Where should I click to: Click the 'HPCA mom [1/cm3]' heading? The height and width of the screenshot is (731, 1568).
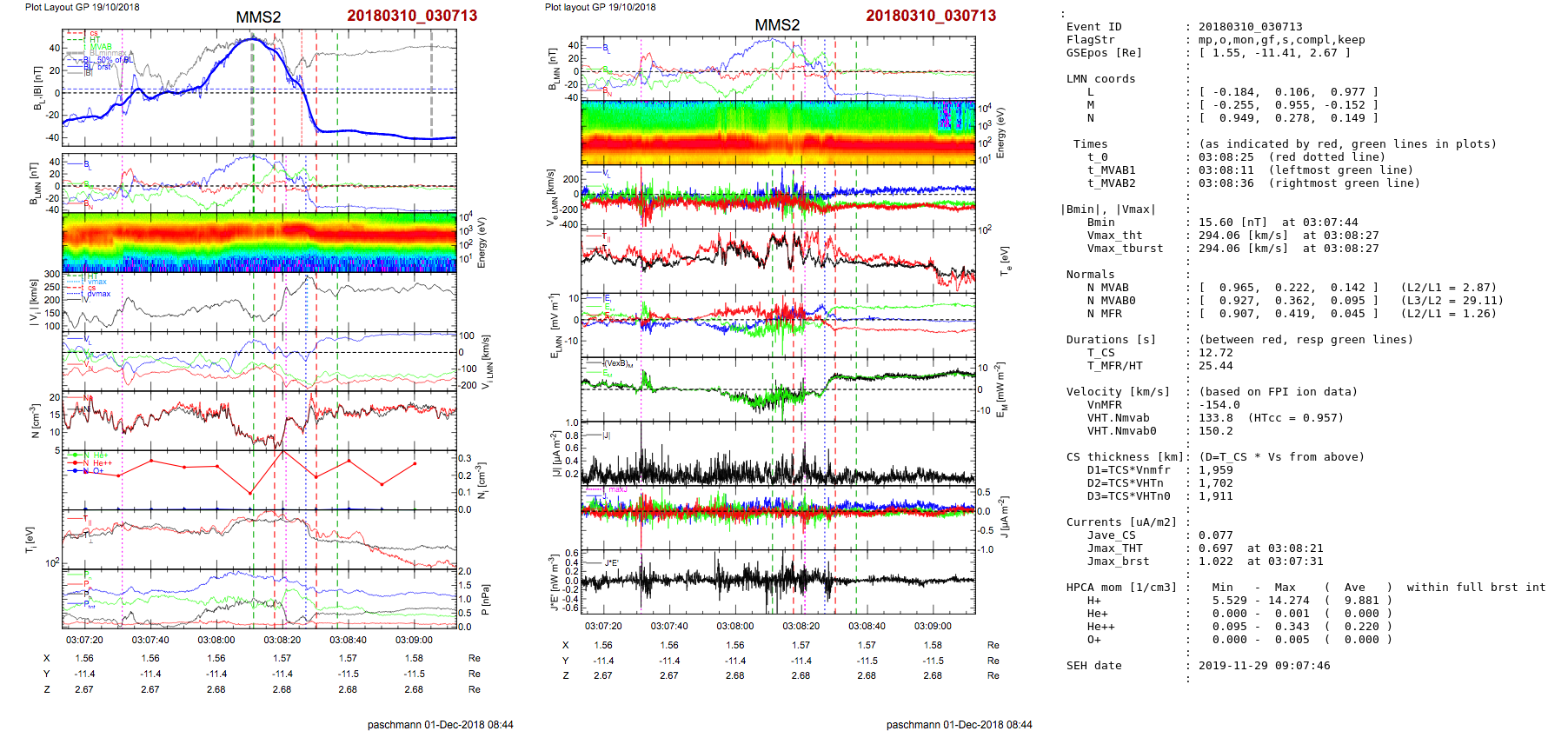click(x=1122, y=588)
